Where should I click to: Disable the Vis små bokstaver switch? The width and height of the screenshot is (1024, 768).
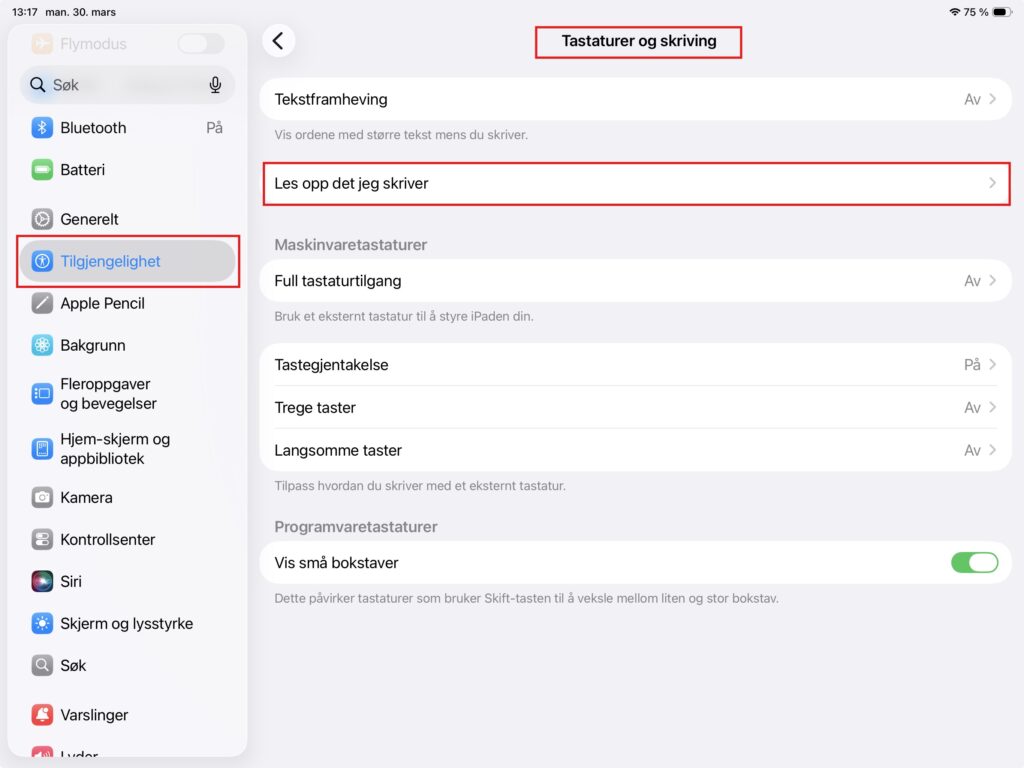974,562
